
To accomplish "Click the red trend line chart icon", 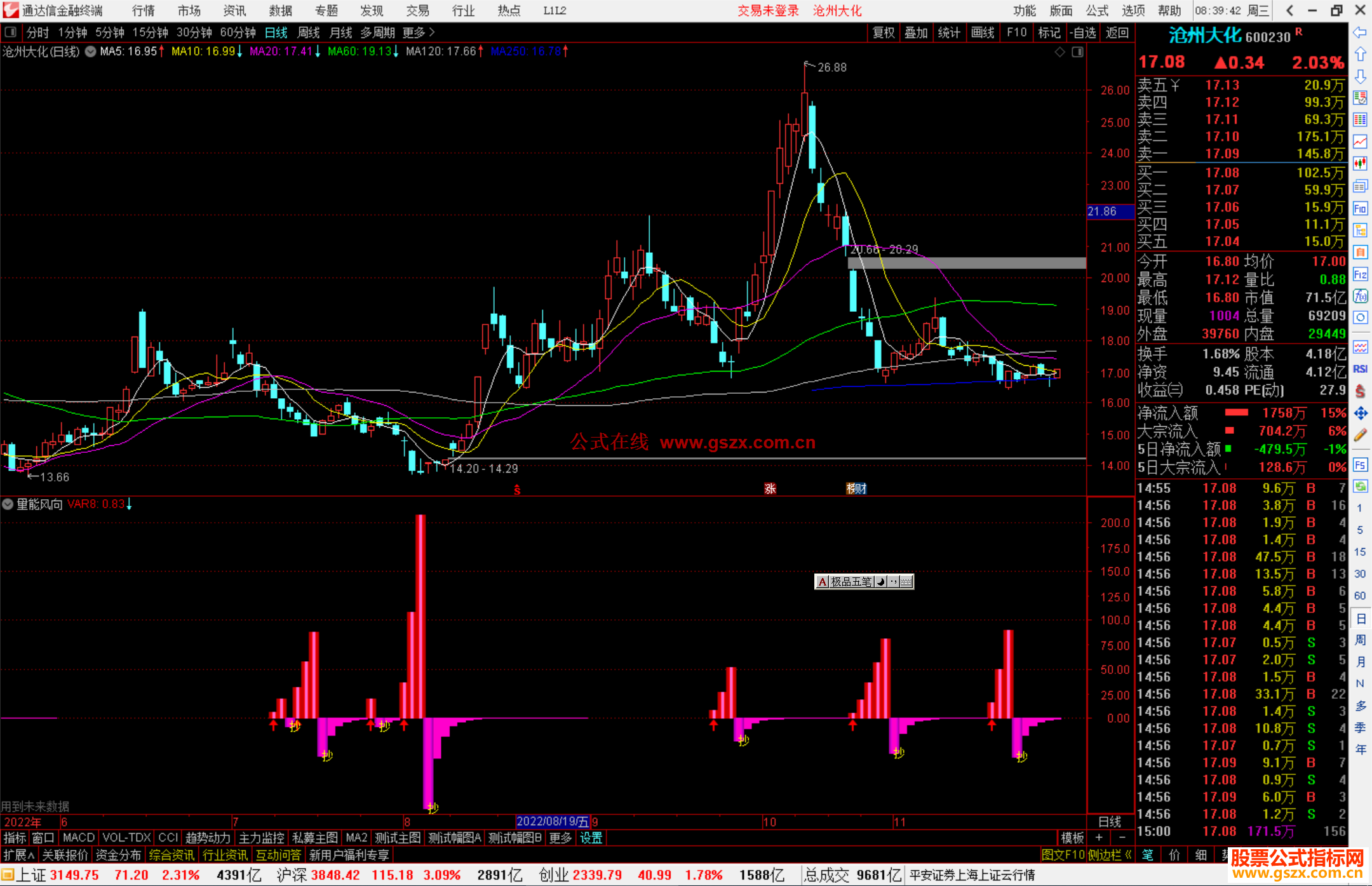I will point(1360,142).
